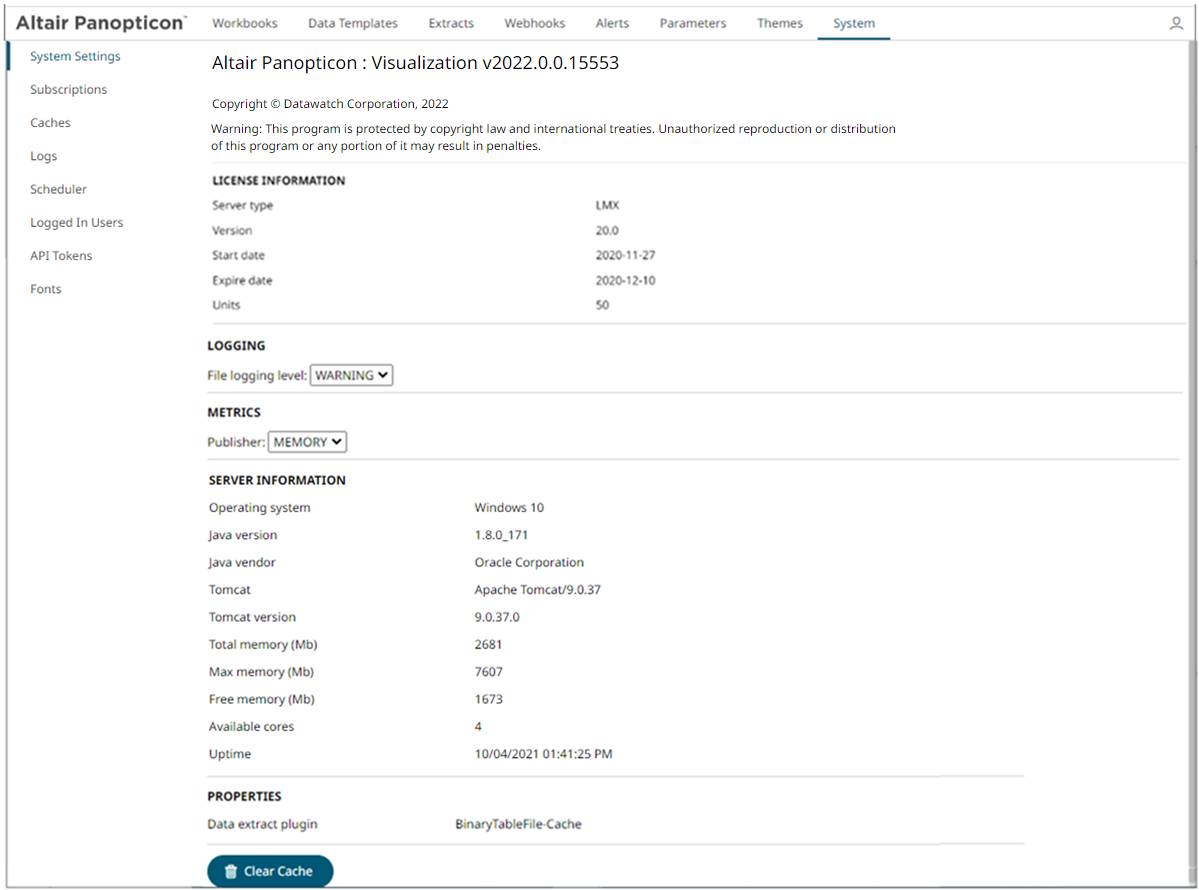Navigate to the Extracts page
Viewport: 1199px width, 890px height.
click(x=450, y=22)
